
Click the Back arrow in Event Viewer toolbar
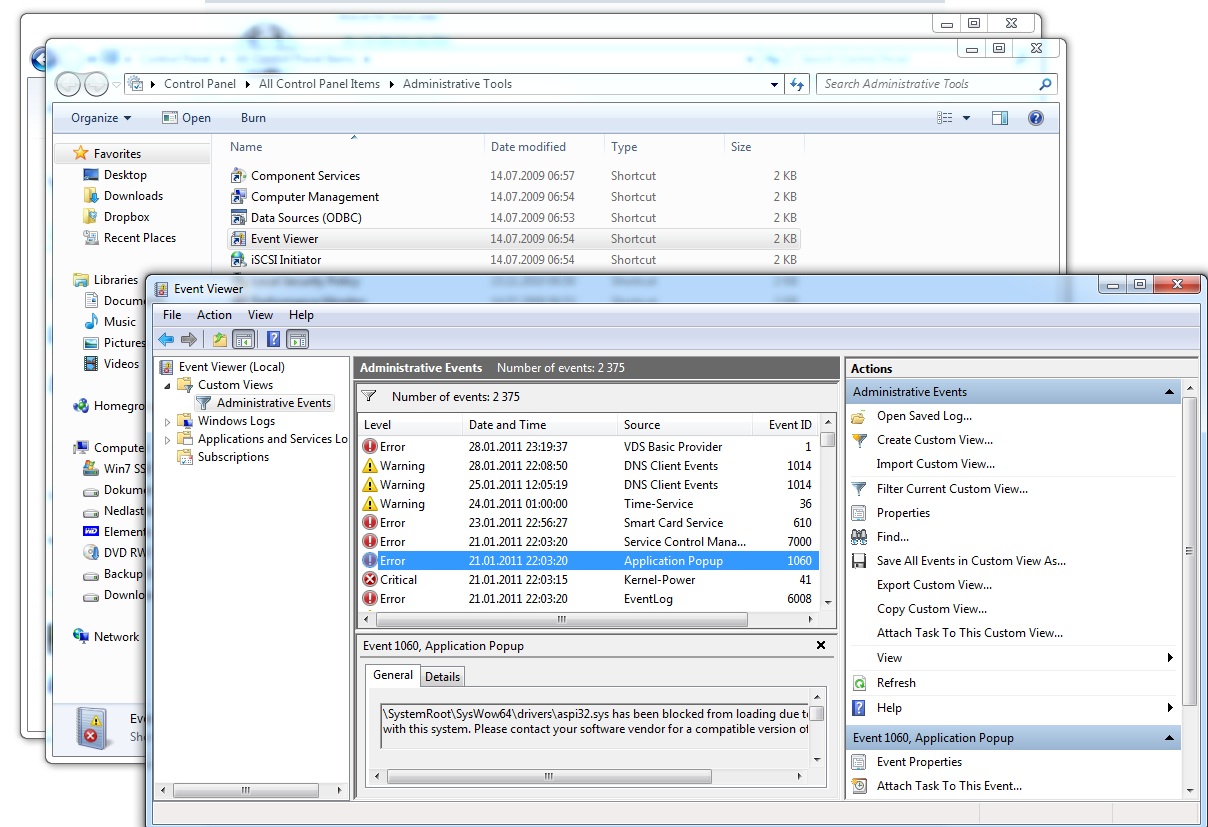pos(166,340)
